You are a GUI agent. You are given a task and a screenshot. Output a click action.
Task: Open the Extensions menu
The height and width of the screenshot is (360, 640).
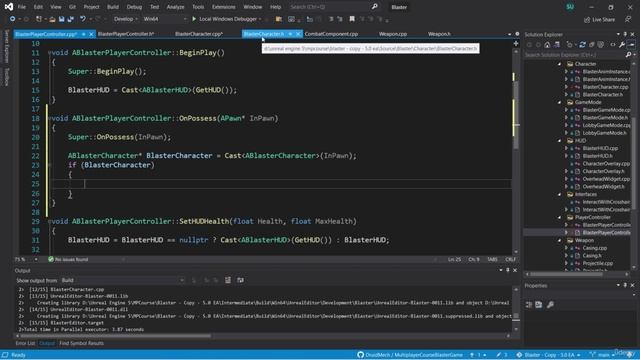(x=224, y=7)
